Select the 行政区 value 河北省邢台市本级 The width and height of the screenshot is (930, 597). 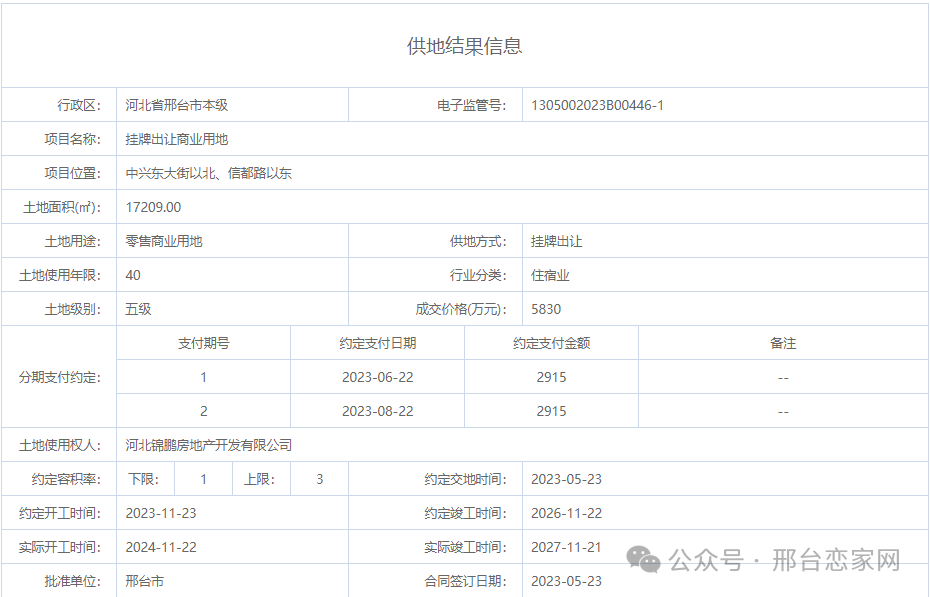[181, 104]
